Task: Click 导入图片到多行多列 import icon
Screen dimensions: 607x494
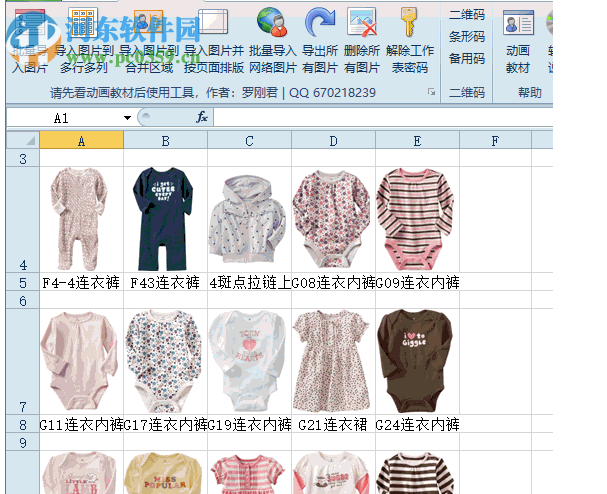Action: [82, 22]
